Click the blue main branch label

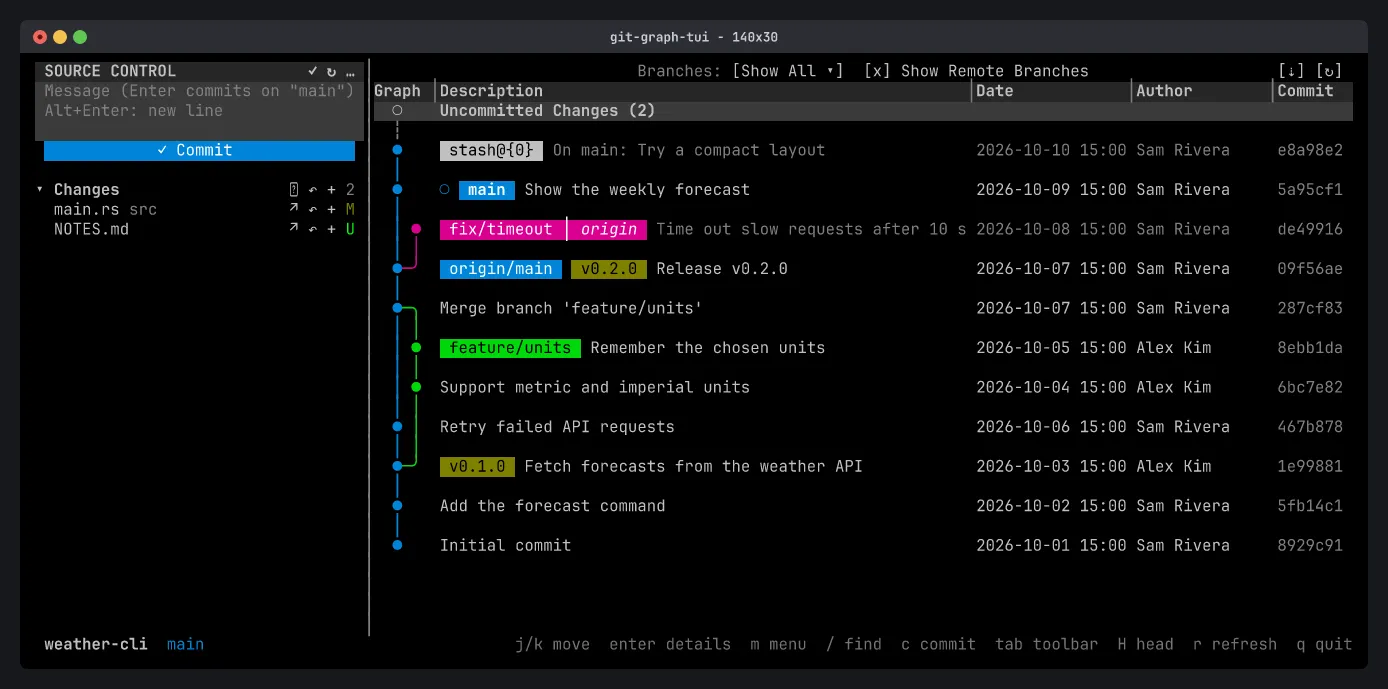(487, 190)
